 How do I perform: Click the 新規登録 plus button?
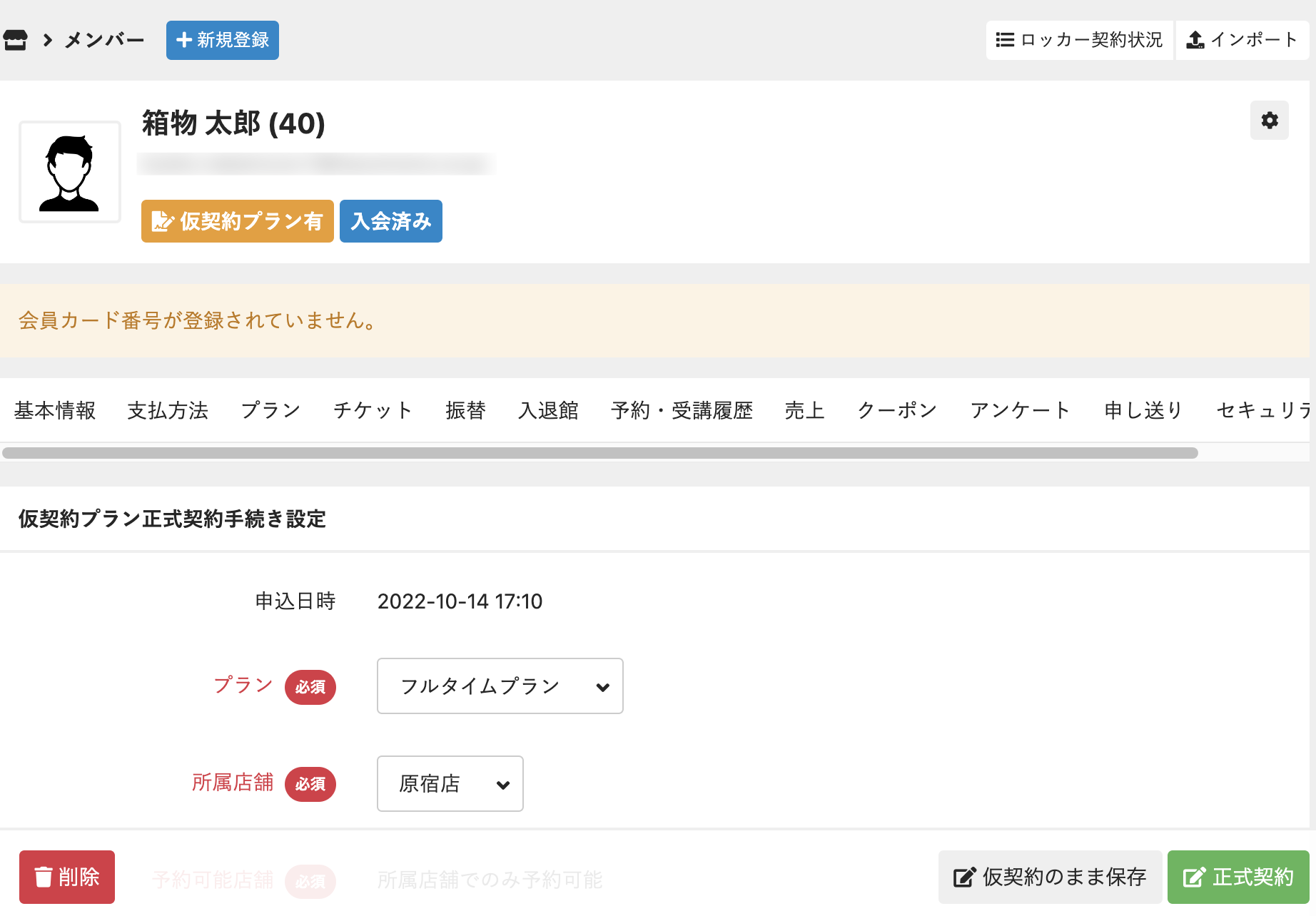(223, 40)
